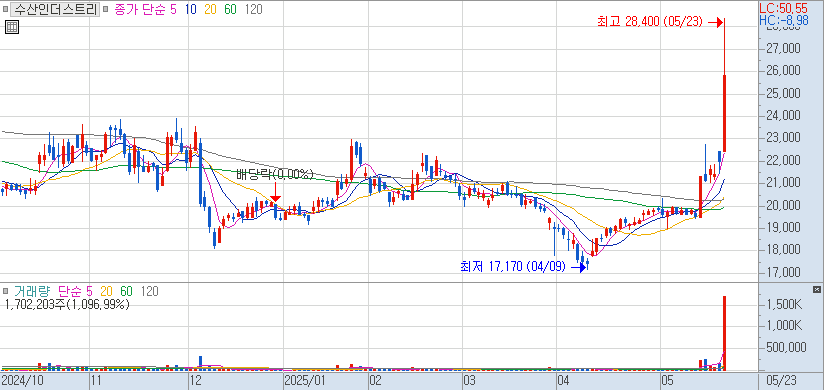Click the 05 month date axis label
The image size is (824, 390).
[667, 380]
